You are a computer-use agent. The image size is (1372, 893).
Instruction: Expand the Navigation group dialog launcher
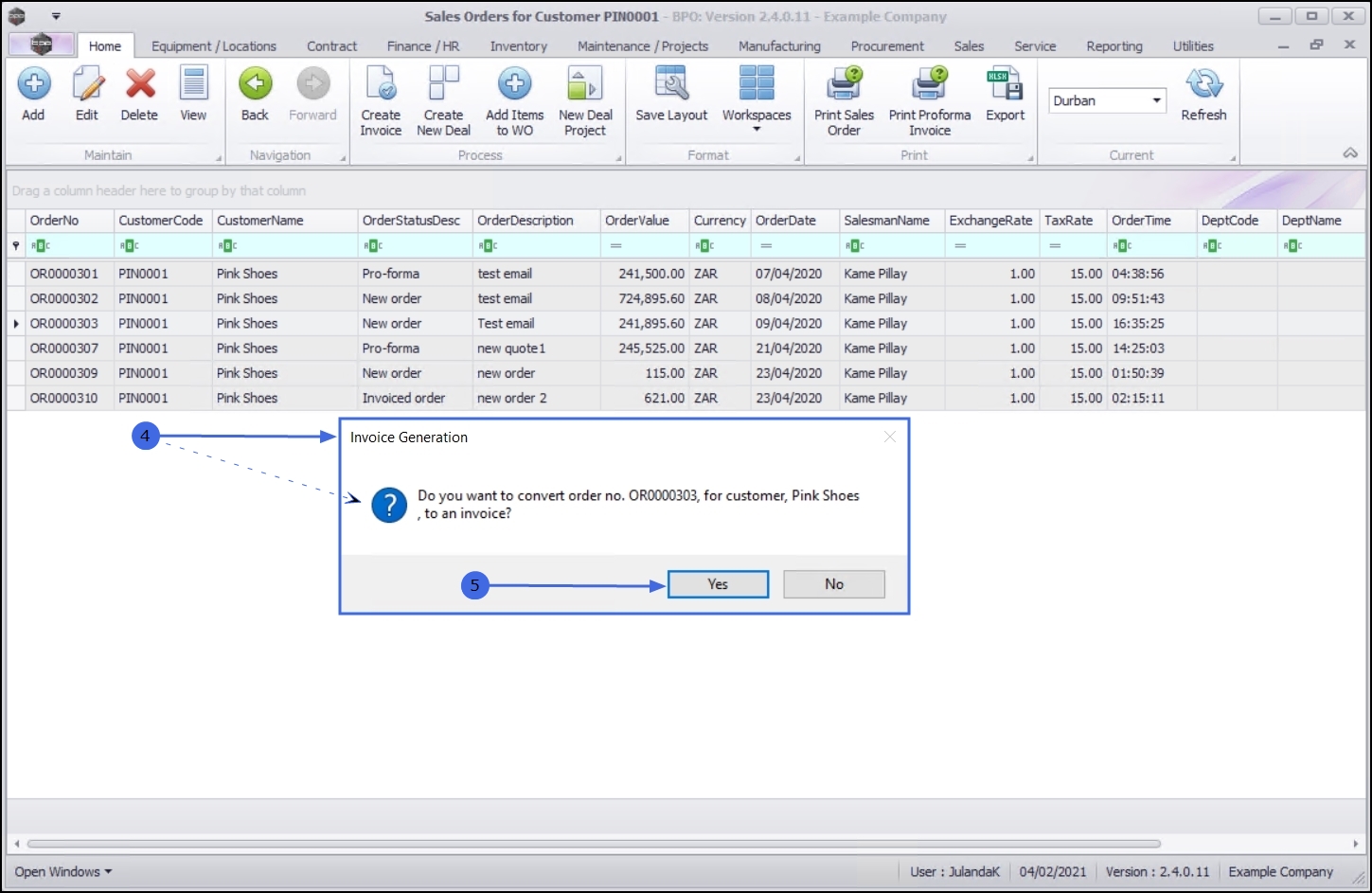click(x=343, y=158)
